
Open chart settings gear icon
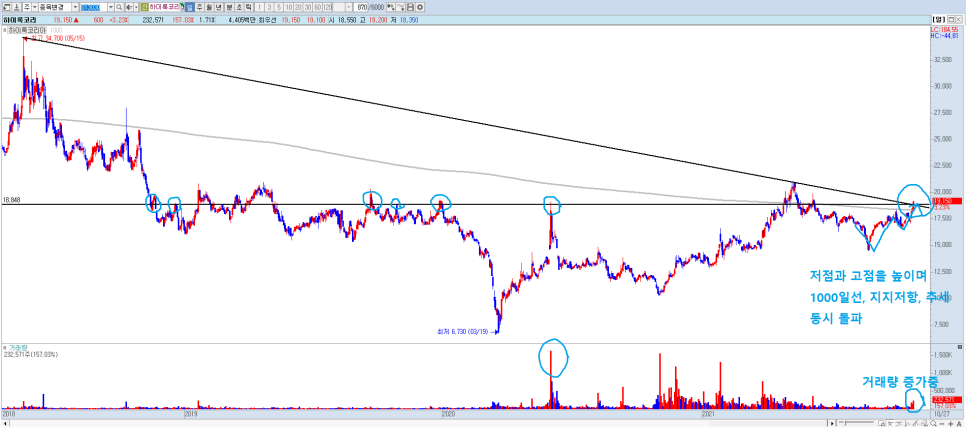[x=420, y=7]
